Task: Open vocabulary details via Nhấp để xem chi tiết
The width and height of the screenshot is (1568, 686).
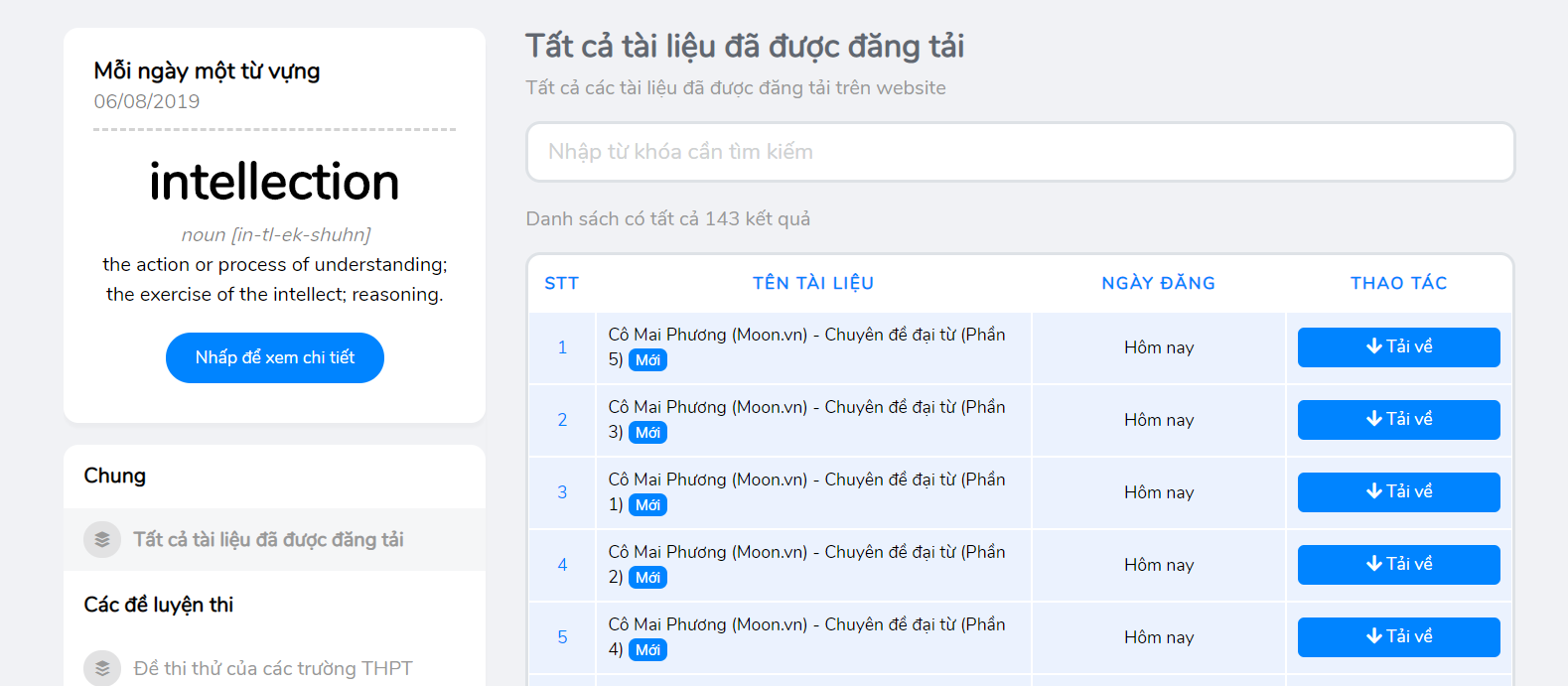Action: tap(275, 357)
